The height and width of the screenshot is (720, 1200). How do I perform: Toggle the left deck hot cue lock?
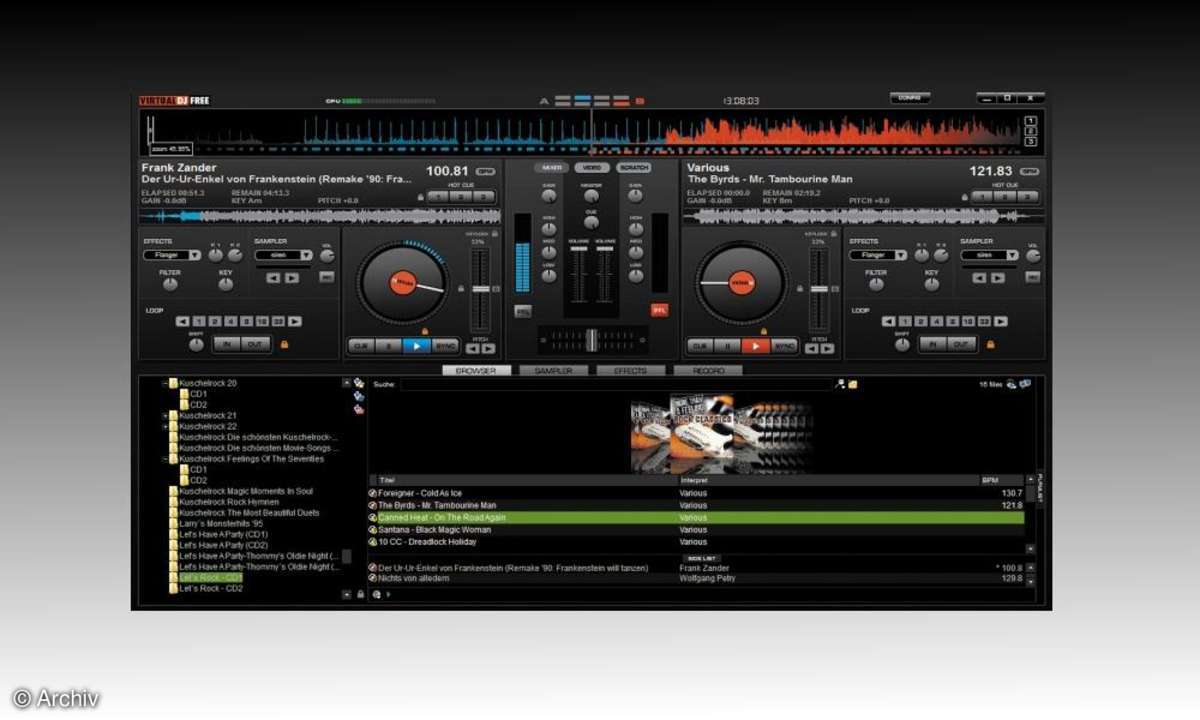coord(420,197)
